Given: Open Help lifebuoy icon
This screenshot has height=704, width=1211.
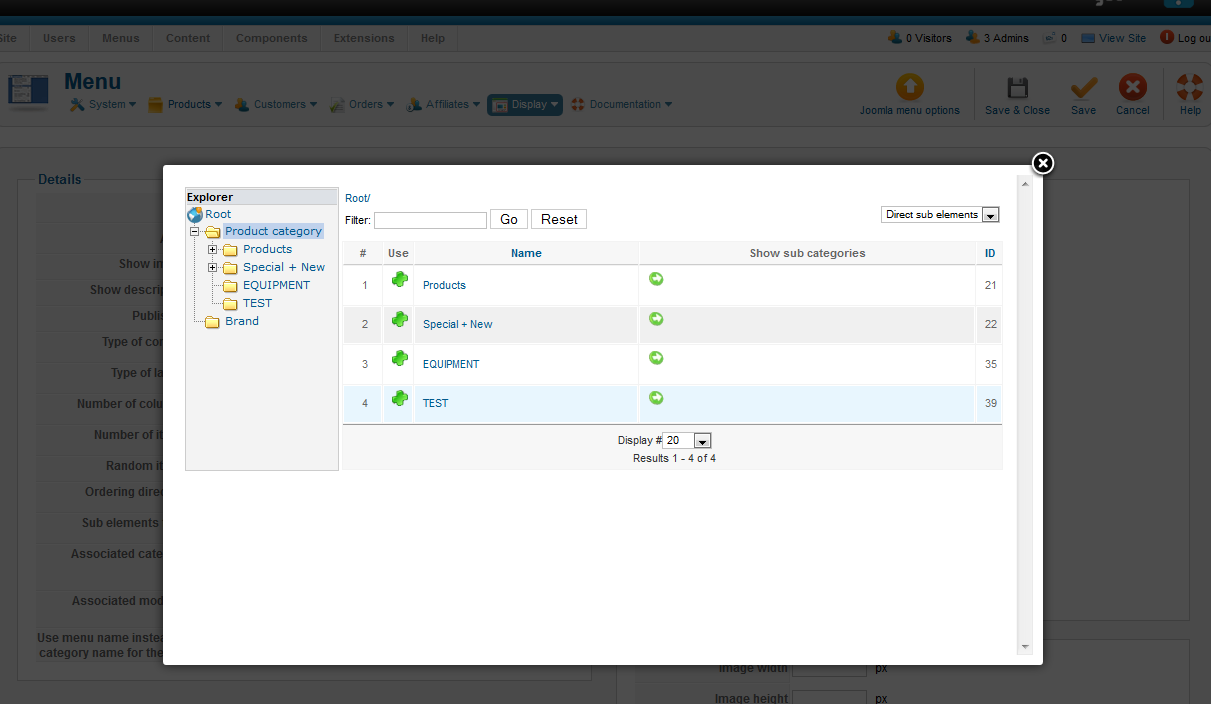Looking at the screenshot, I should 1190,88.
